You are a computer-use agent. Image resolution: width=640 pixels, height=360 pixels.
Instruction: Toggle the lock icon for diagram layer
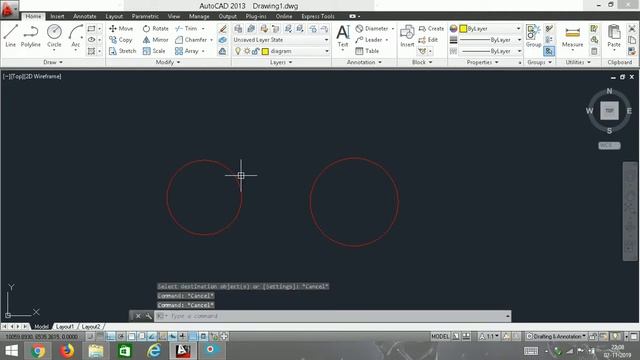click(256, 51)
